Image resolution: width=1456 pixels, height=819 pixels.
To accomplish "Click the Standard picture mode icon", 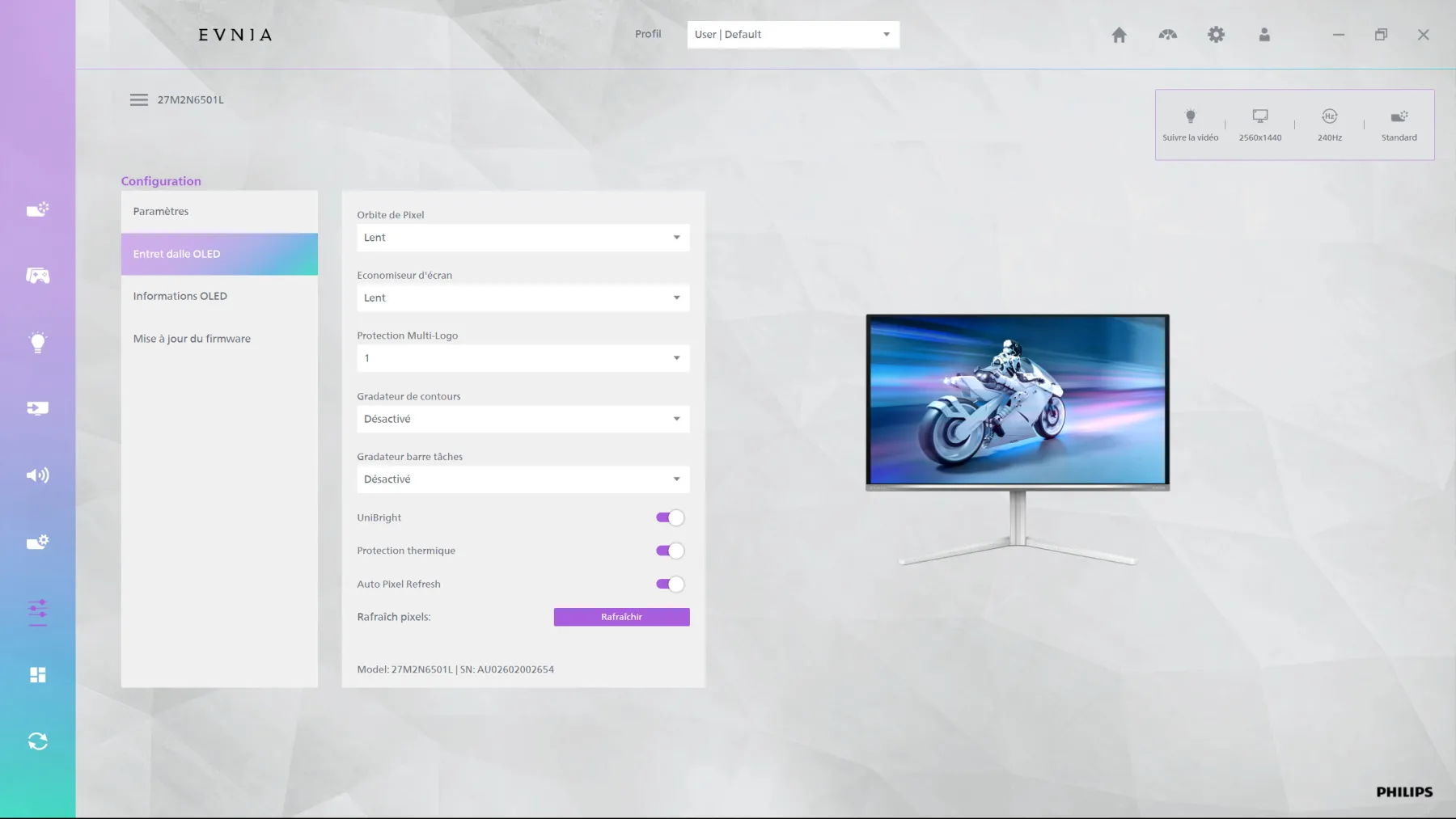I will [x=1399, y=116].
